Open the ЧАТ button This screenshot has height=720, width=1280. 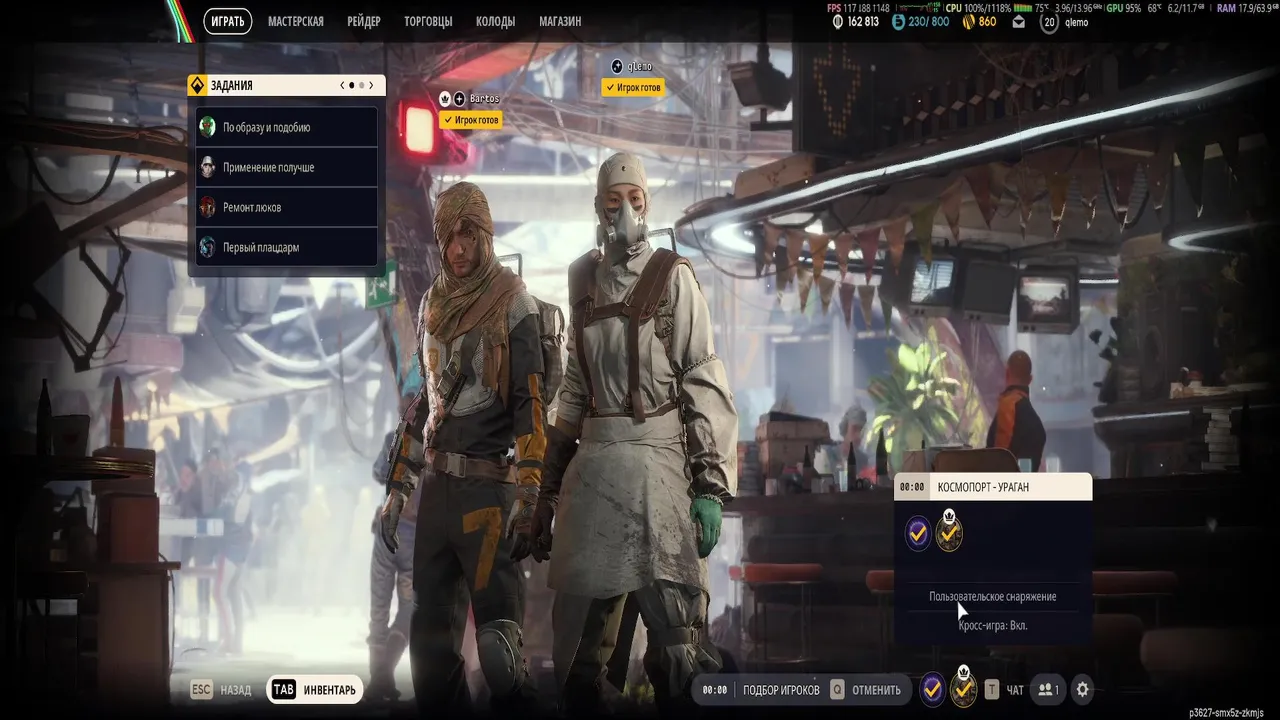[x=1015, y=690]
